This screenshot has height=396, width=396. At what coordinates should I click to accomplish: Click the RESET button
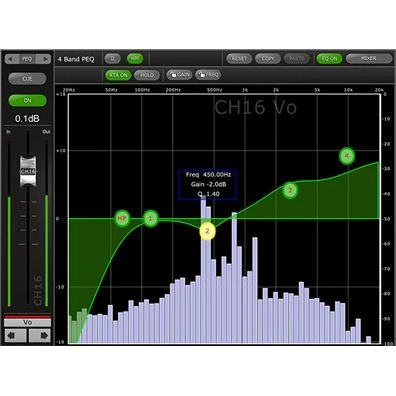point(239,59)
